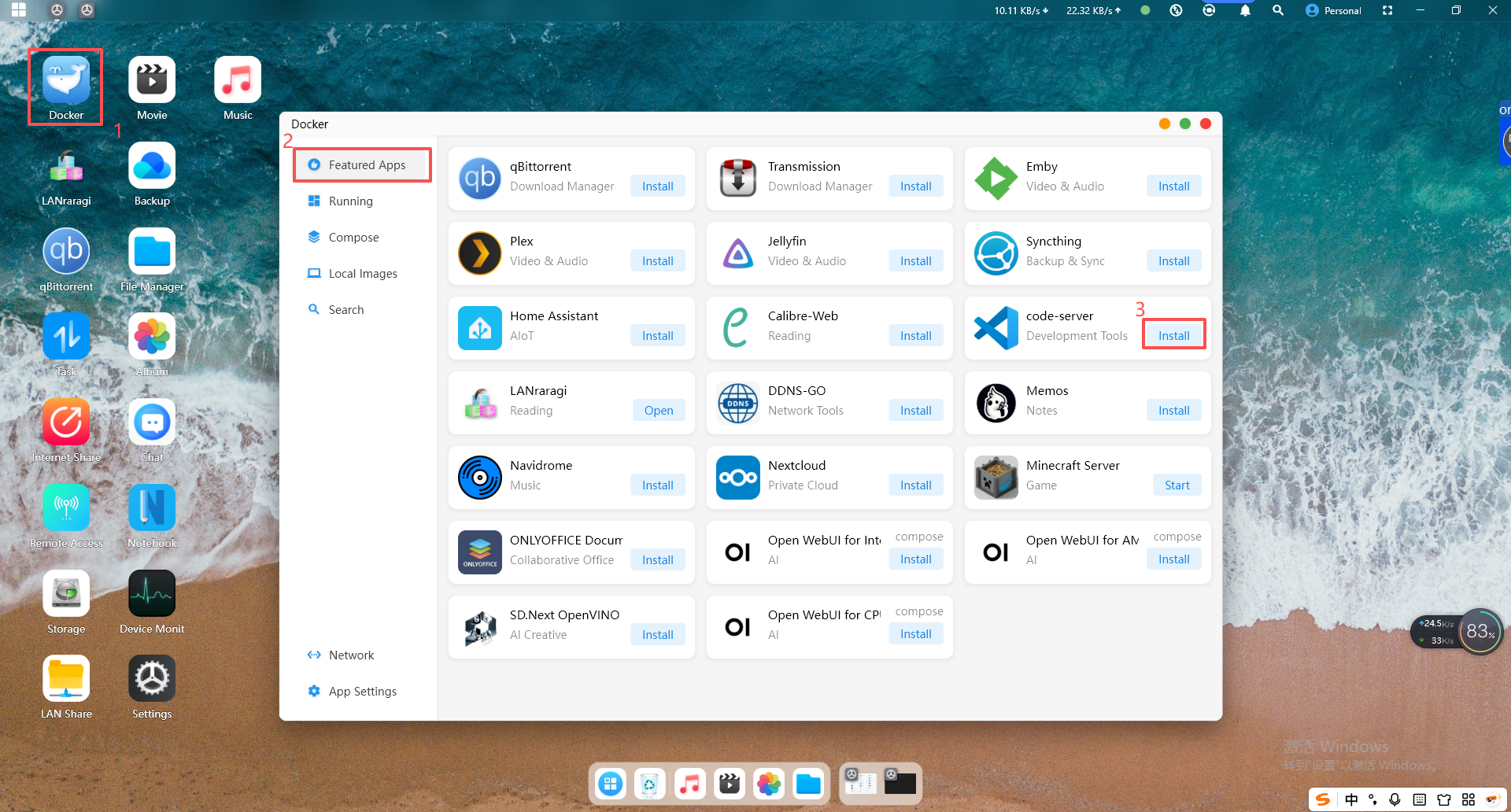Toggle fullscreen mode in top bar

click(1387, 10)
